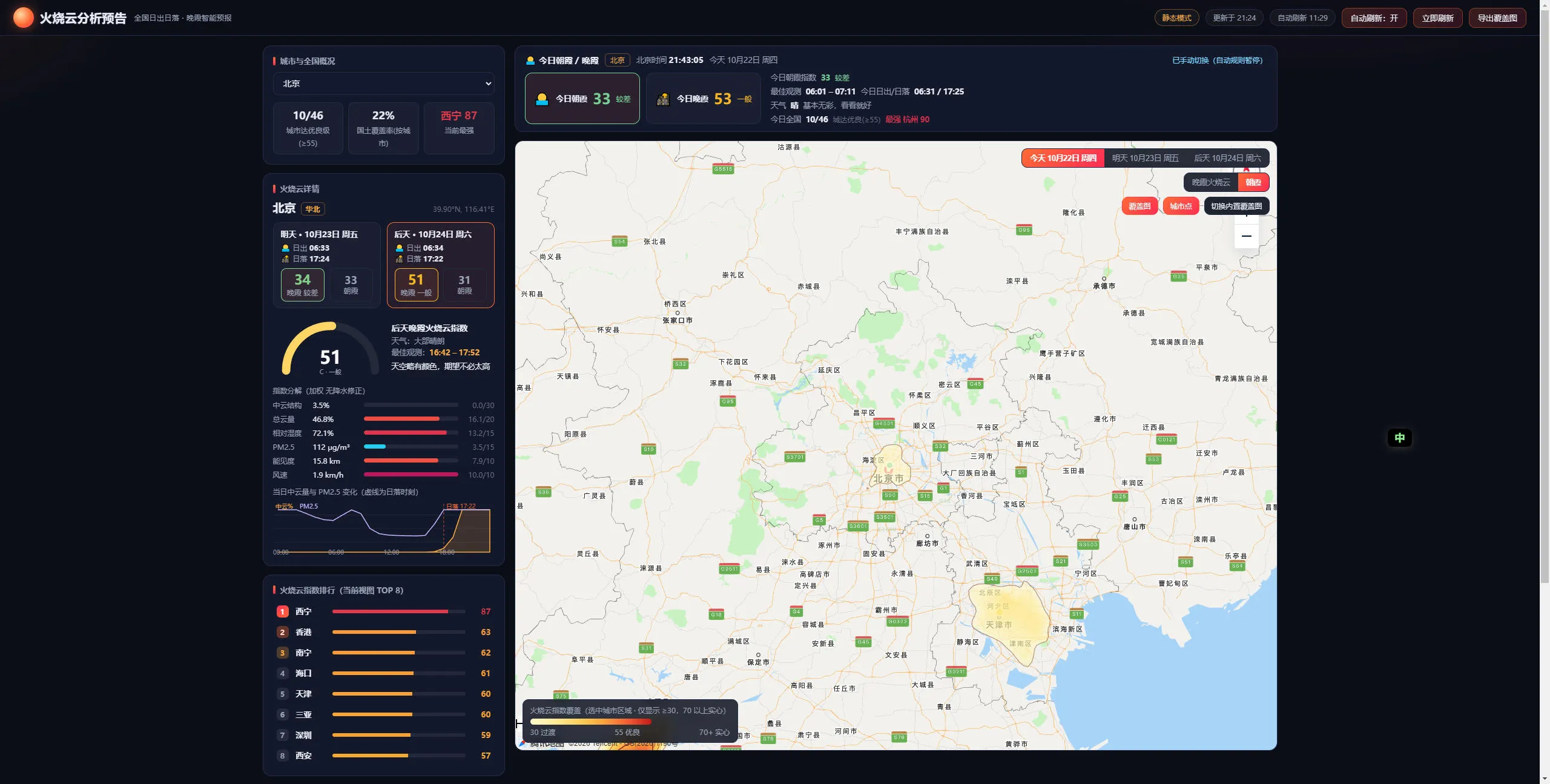
Task: Click rank badge 2 next to 香港
Action: (x=282, y=632)
